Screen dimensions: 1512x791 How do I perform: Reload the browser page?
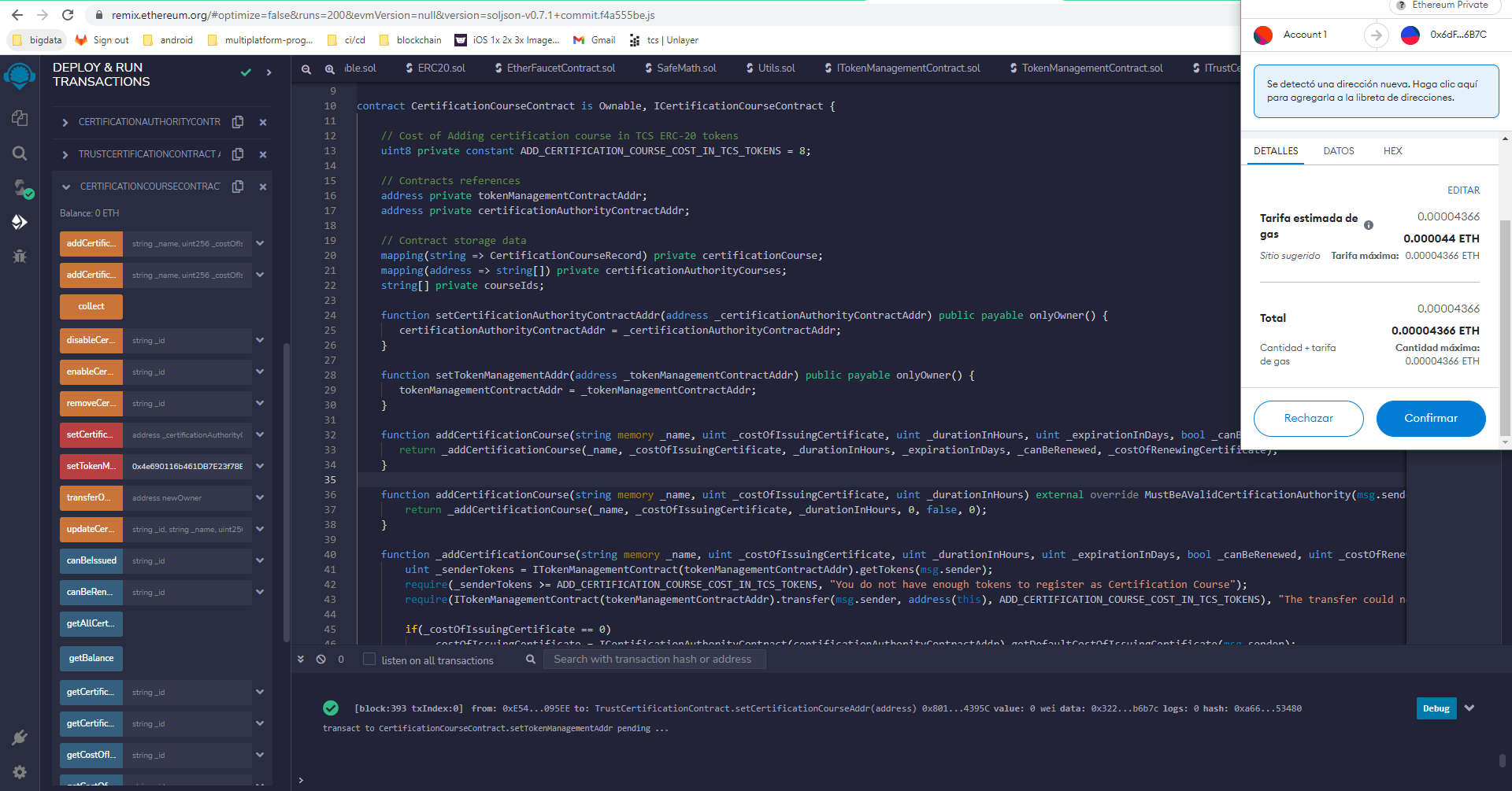(x=68, y=15)
